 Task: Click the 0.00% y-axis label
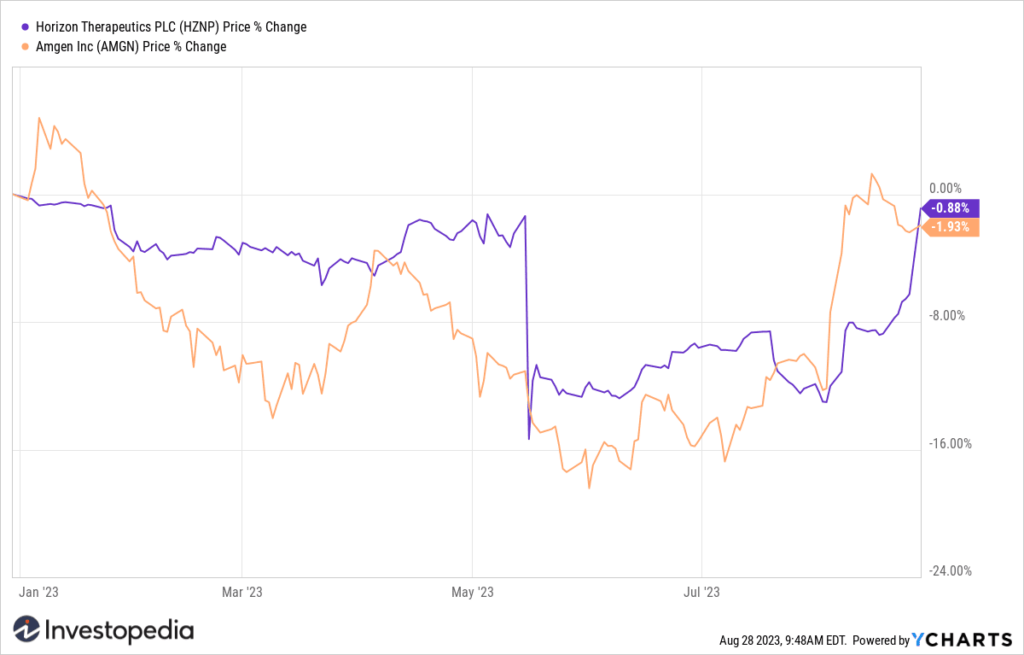click(945, 188)
